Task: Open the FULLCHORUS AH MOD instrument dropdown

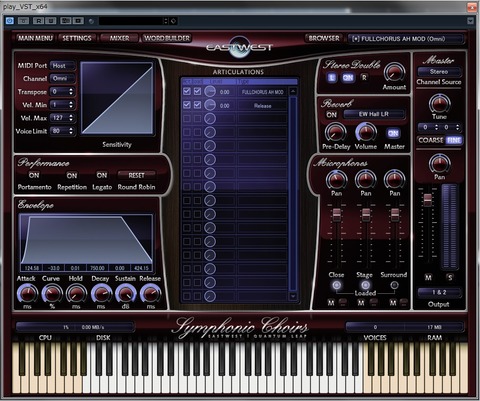Action: [406, 39]
